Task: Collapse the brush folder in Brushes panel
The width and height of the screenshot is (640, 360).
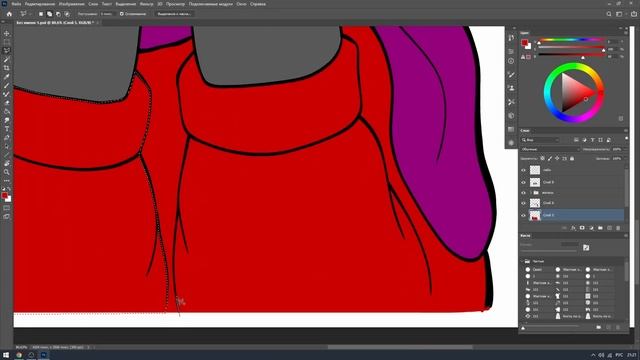Action: point(522,261)
